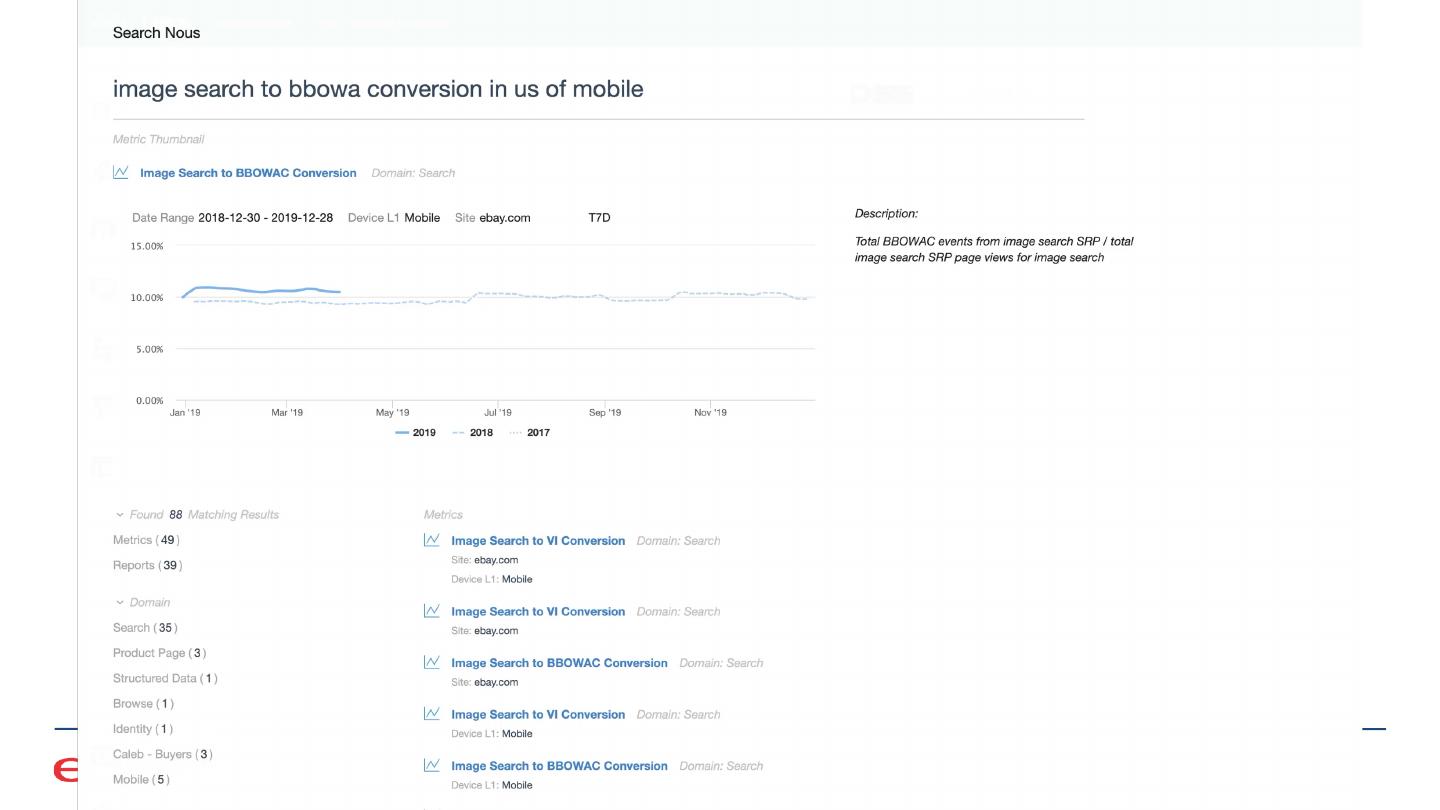Open the Image Search to BBOWAC Conversion thumbnail title link
The width and height of the screenshot is (1440, 810).
click(248, 173)
